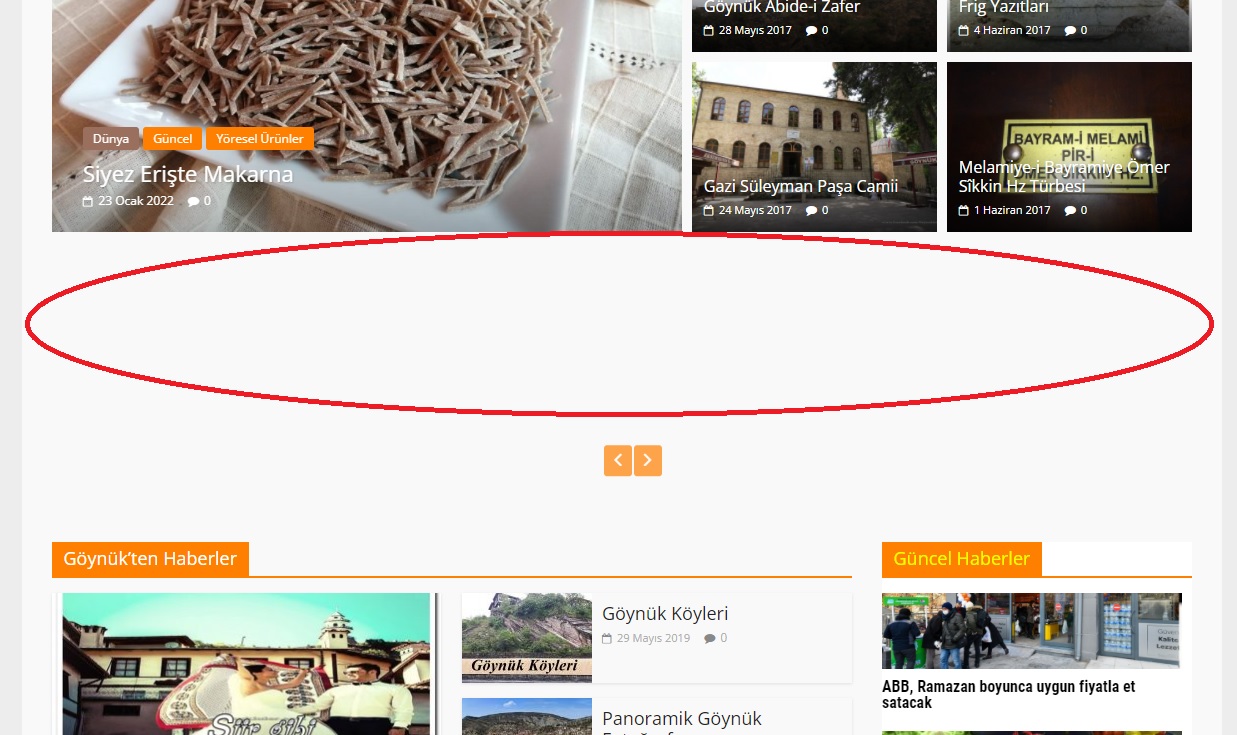Open the ABB Ramazan et satacak news thumbnail
1237x735 pixels.
pos(1031,631)
